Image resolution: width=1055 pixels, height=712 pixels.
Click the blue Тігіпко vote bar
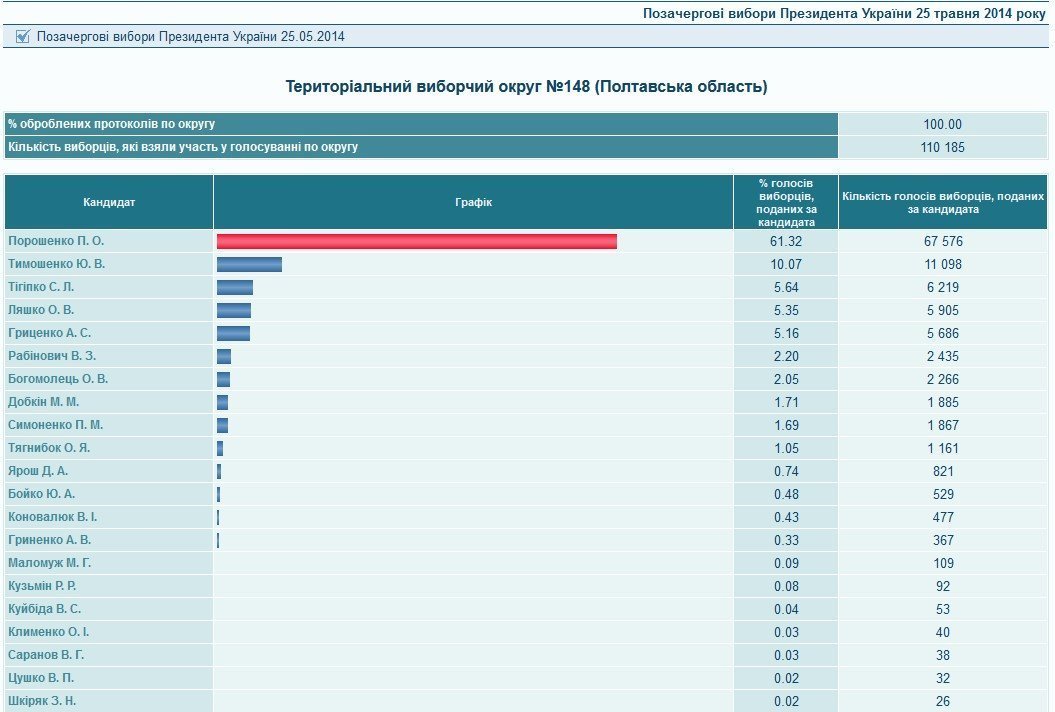point(235,287)
